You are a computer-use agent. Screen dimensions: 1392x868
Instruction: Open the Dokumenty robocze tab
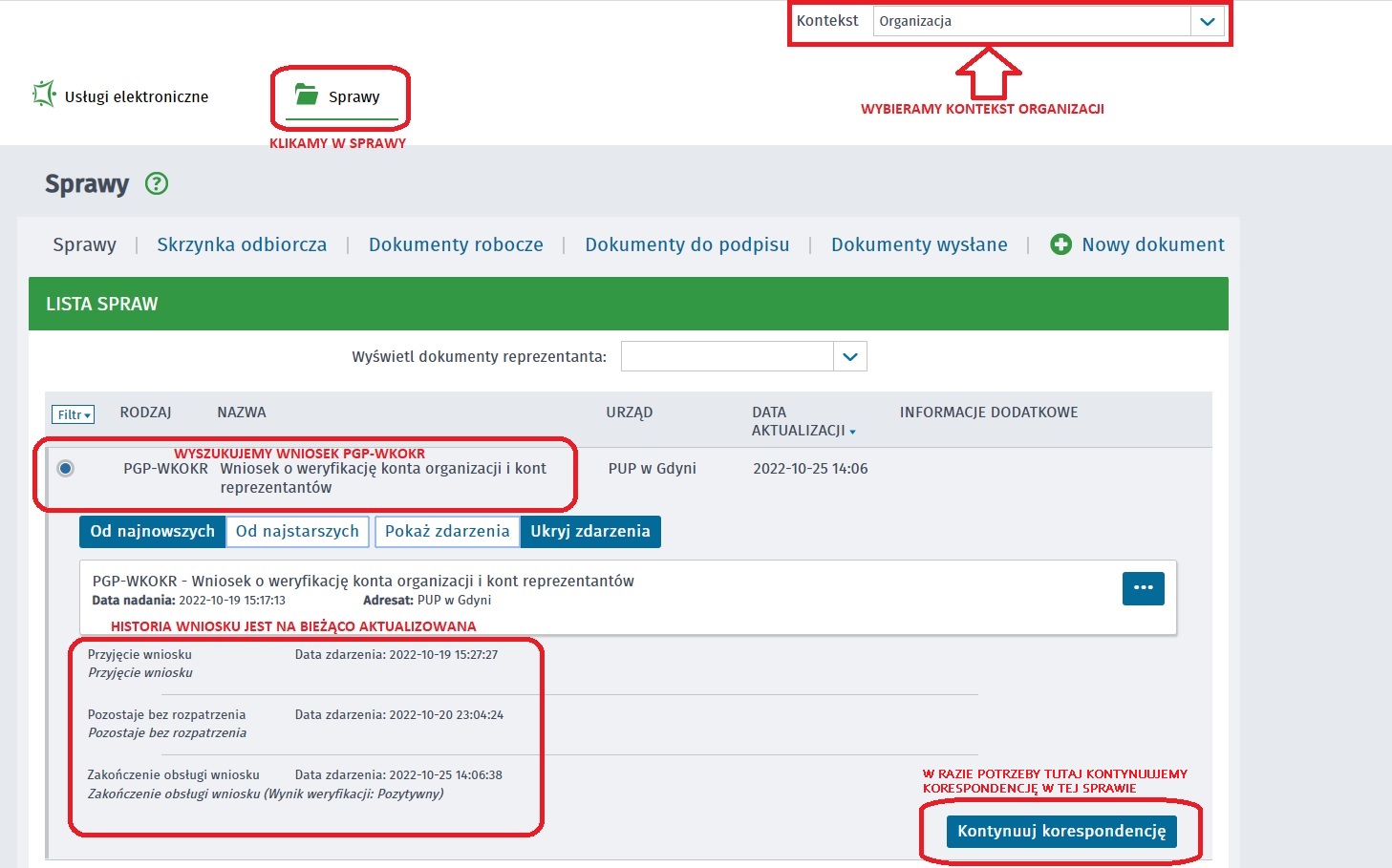[456, 244]
